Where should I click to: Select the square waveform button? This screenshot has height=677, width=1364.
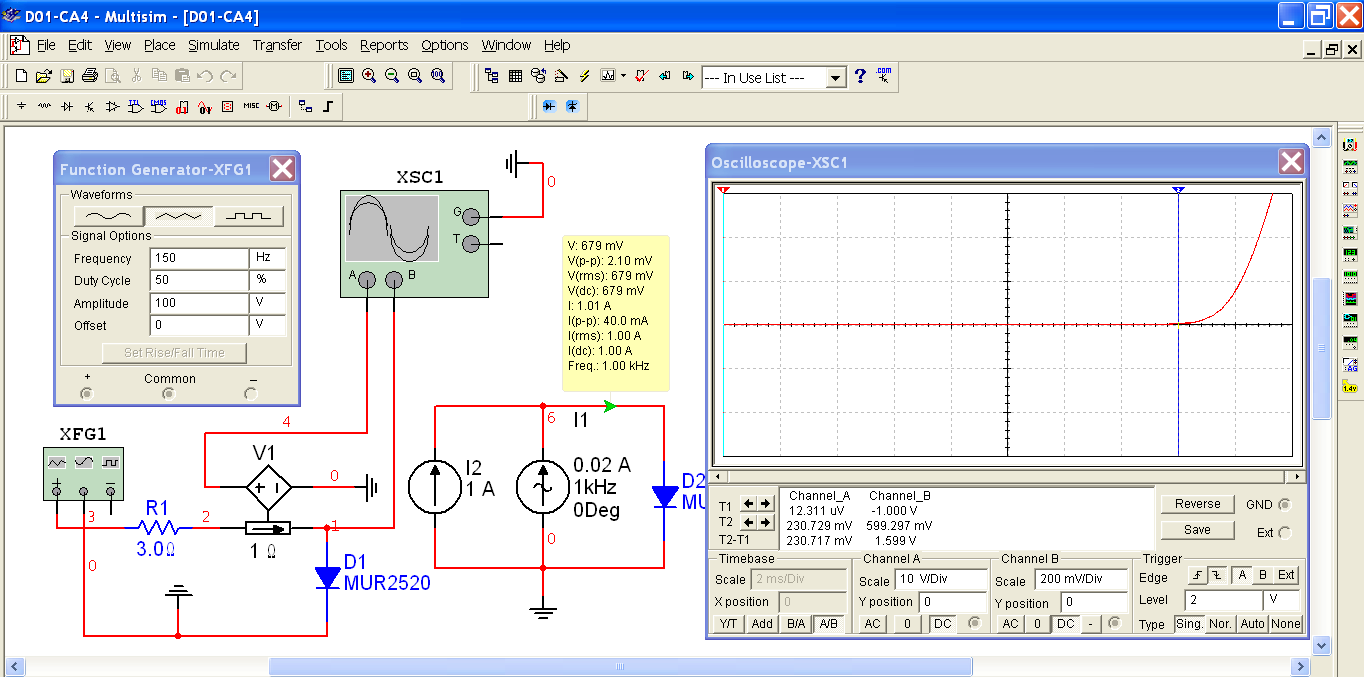pos(248,216)
